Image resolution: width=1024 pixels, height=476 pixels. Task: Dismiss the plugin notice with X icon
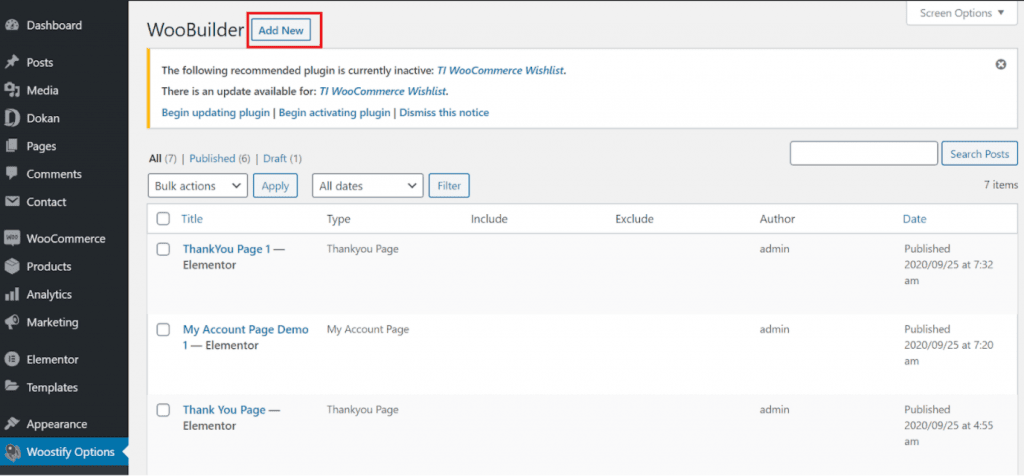click(1000, 64)
